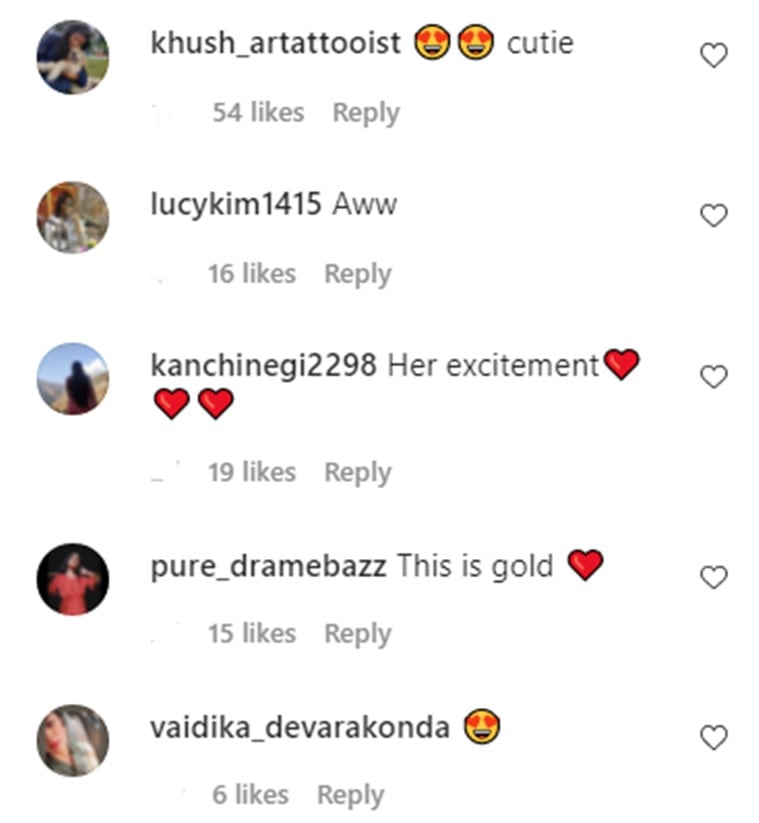Reply to khush_artattooist's comment
Screen dimensions: 759x823
366,113
